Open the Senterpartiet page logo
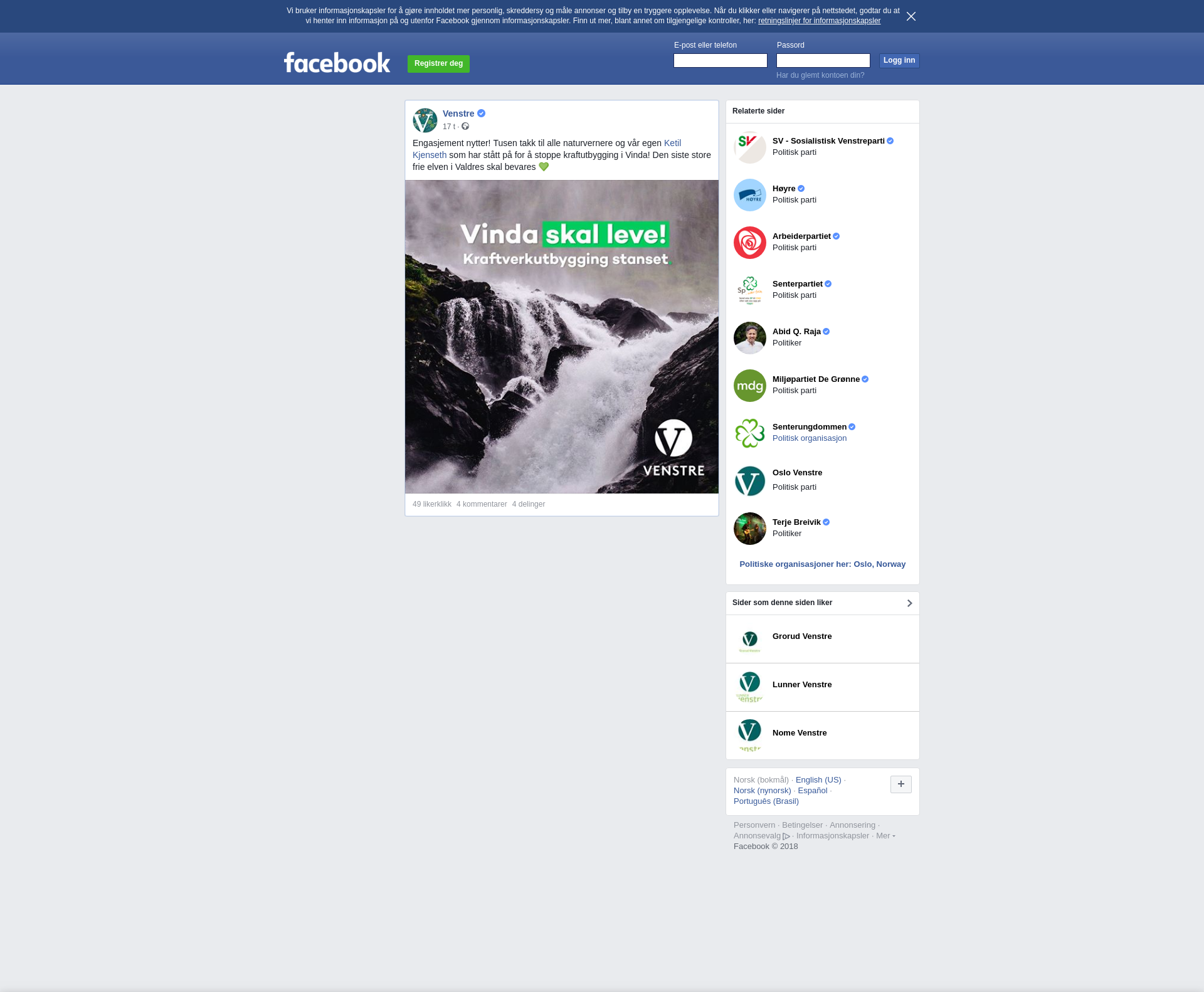The image size is (1204, 992). [x=750, y=290]
